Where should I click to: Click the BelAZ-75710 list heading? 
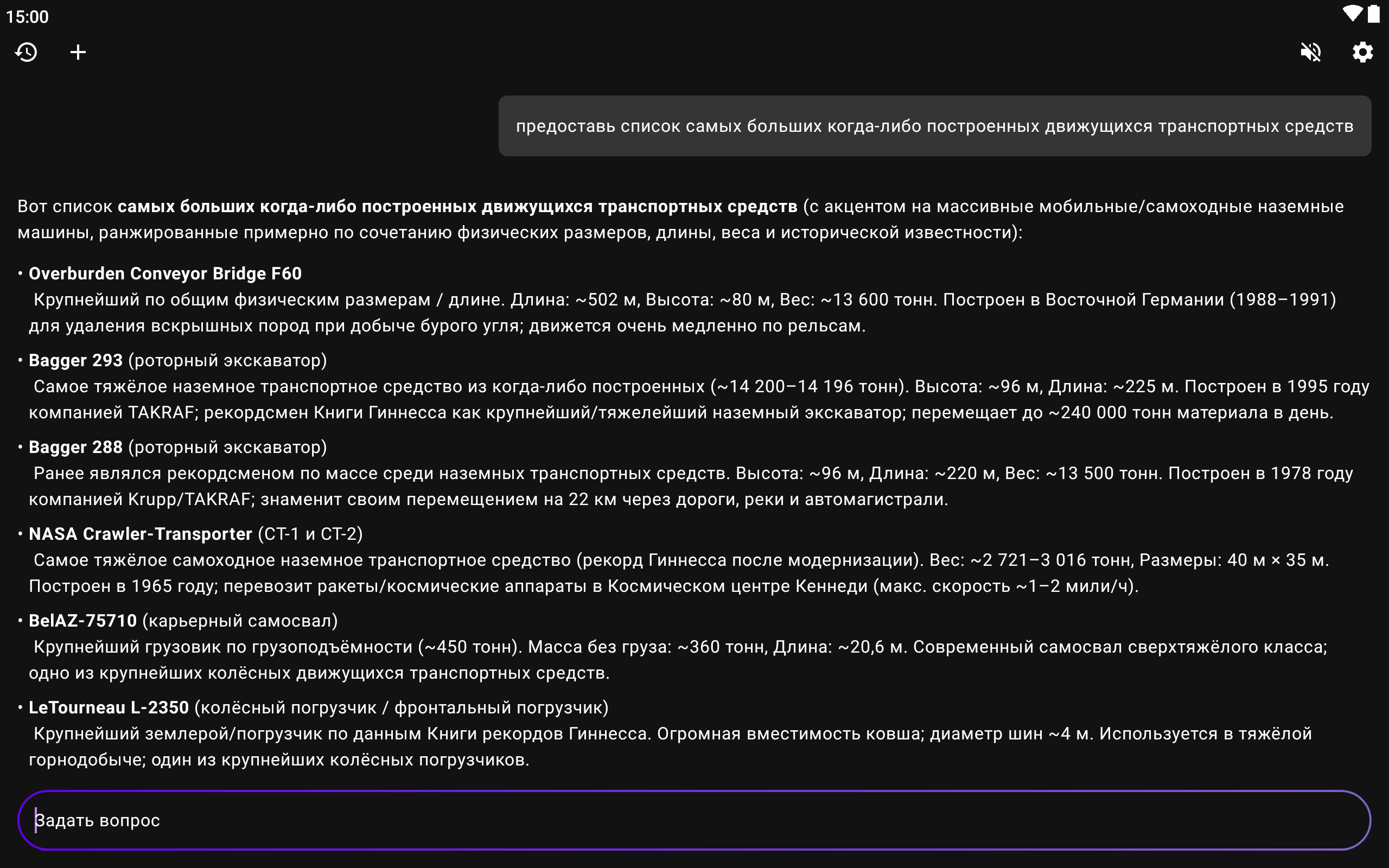[x=82, y=621]
